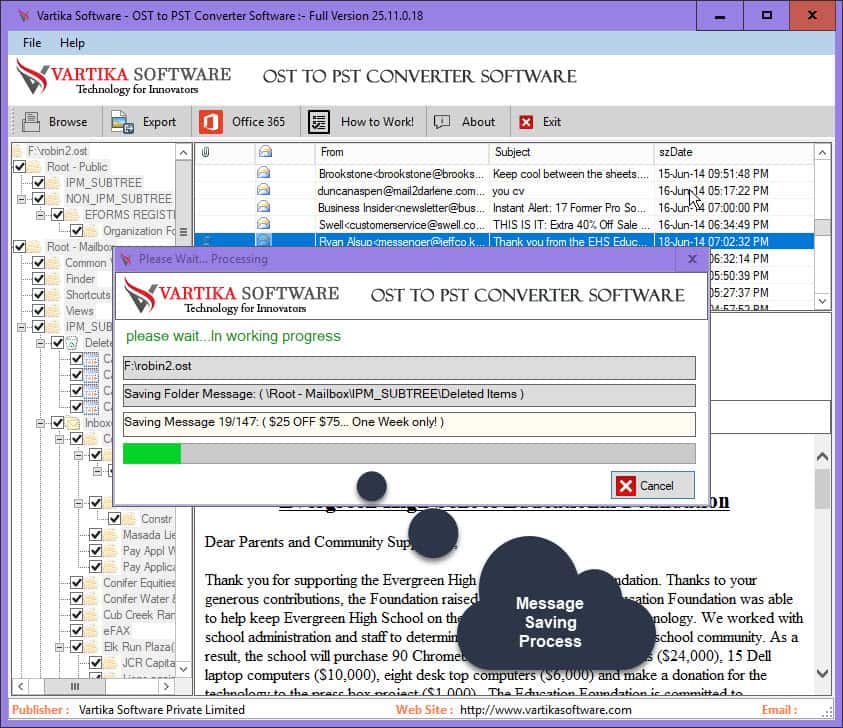Click the folder tree horizontal scrollbar thumb

coord(74,686)
